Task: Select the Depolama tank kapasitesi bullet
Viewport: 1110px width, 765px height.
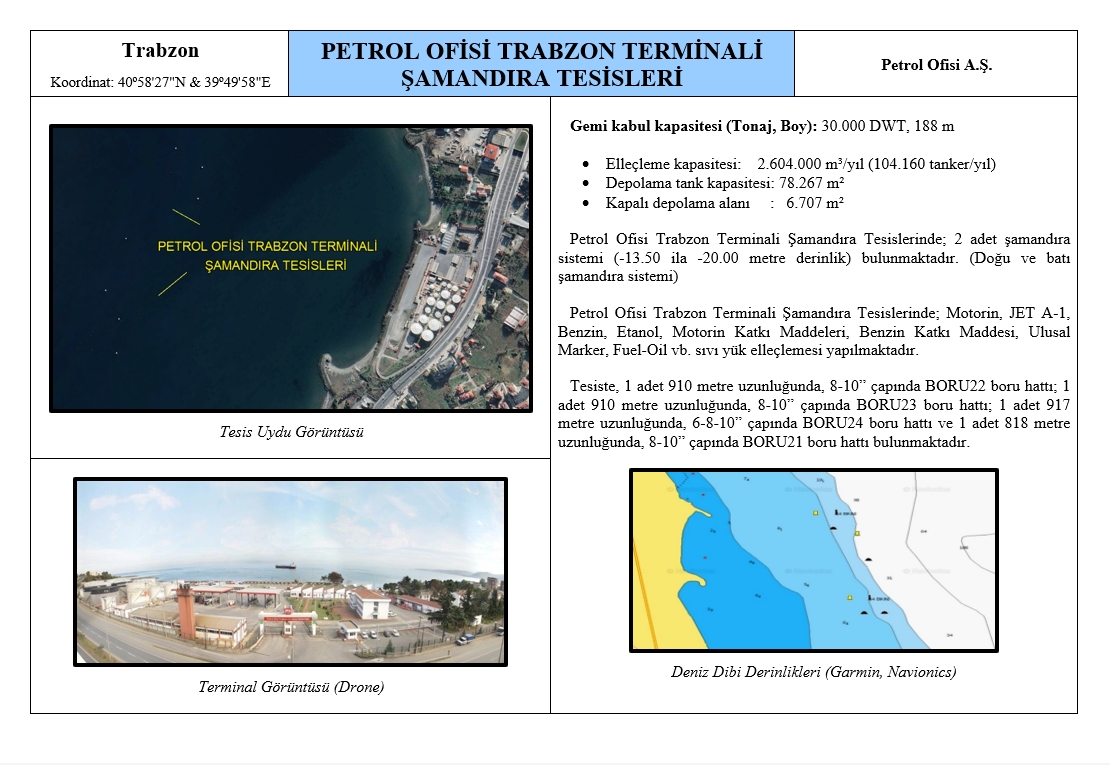Action: pyautogui.click(x=724, y=183)
